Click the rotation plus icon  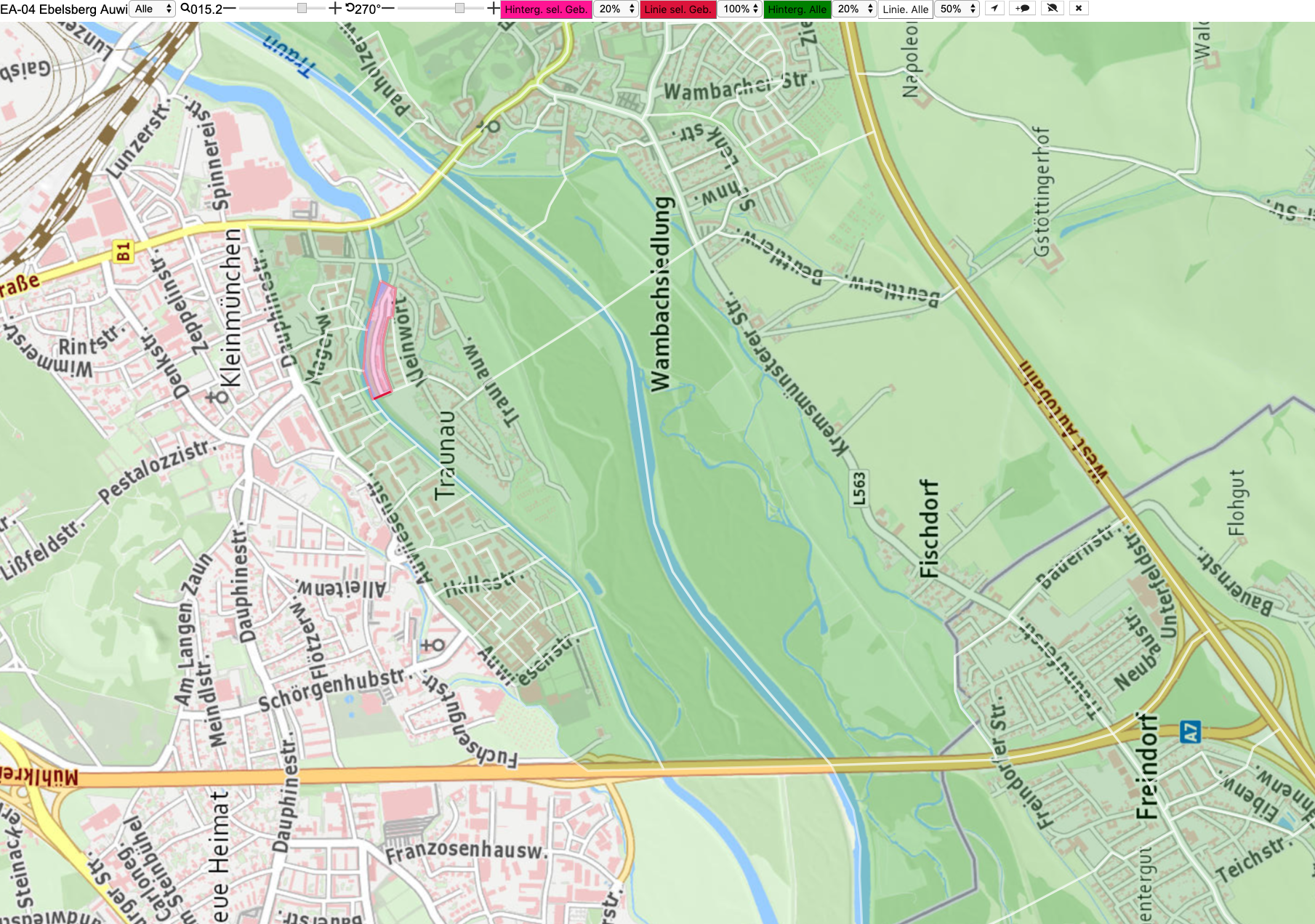pos(493,9)
